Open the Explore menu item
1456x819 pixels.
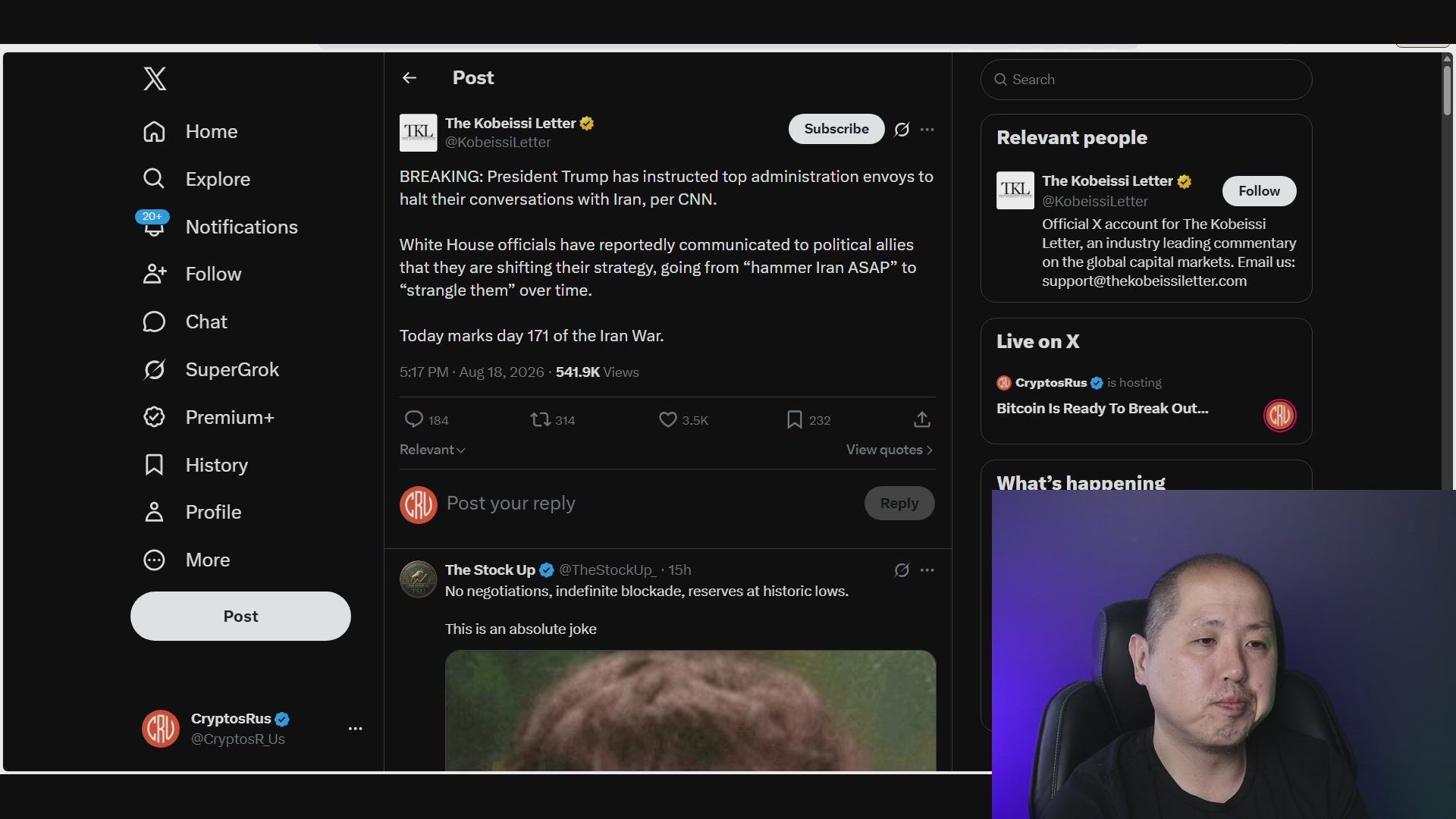coord(196,180)
